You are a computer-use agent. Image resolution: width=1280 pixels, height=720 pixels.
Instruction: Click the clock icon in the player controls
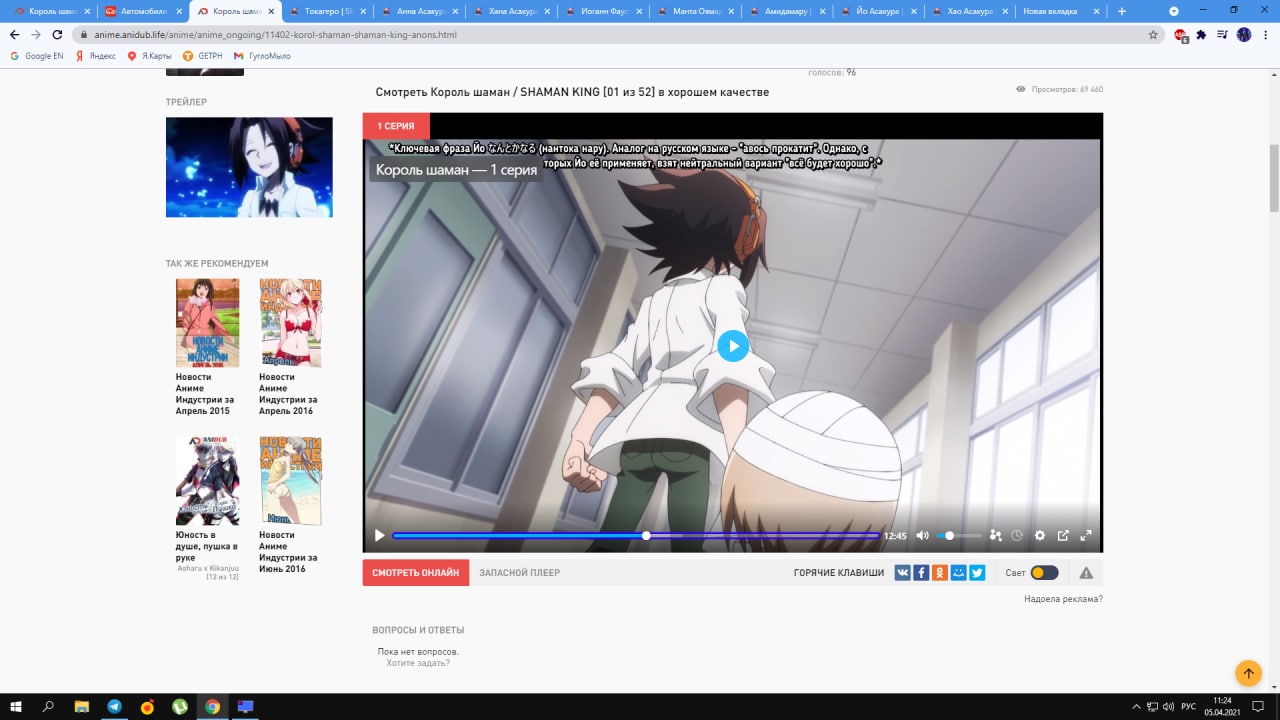pyautogui.click(x=1017, y=536)
